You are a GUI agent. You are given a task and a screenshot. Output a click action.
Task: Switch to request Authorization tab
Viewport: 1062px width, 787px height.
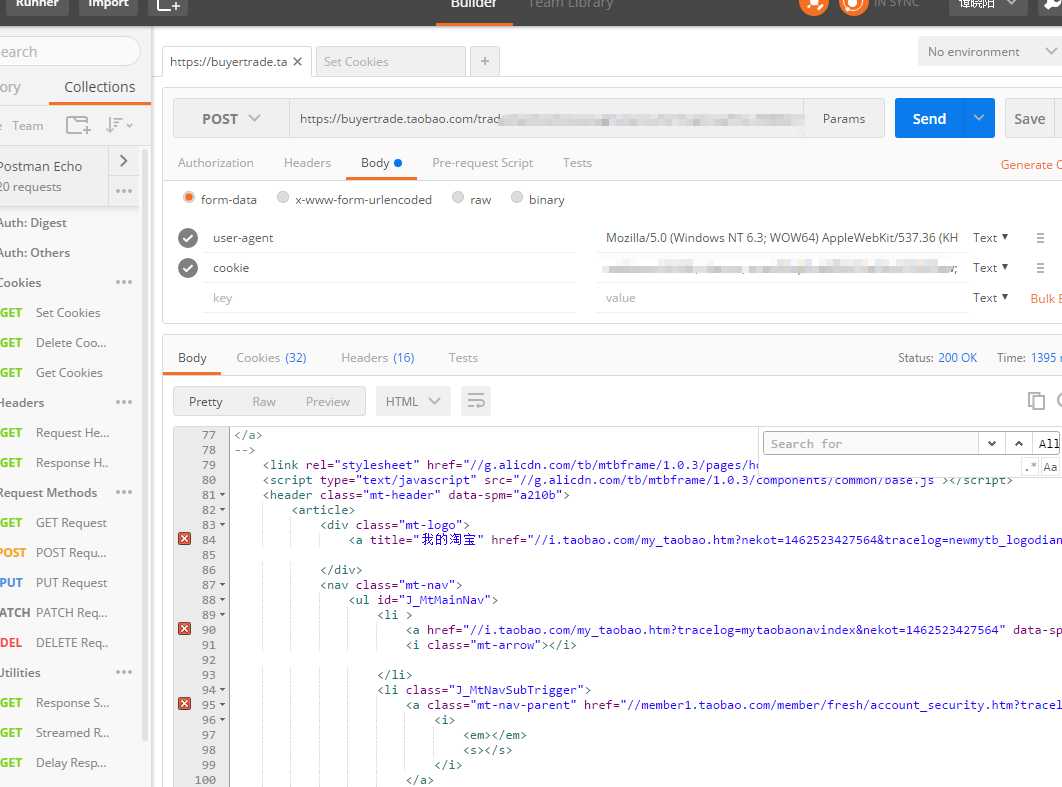215,163
